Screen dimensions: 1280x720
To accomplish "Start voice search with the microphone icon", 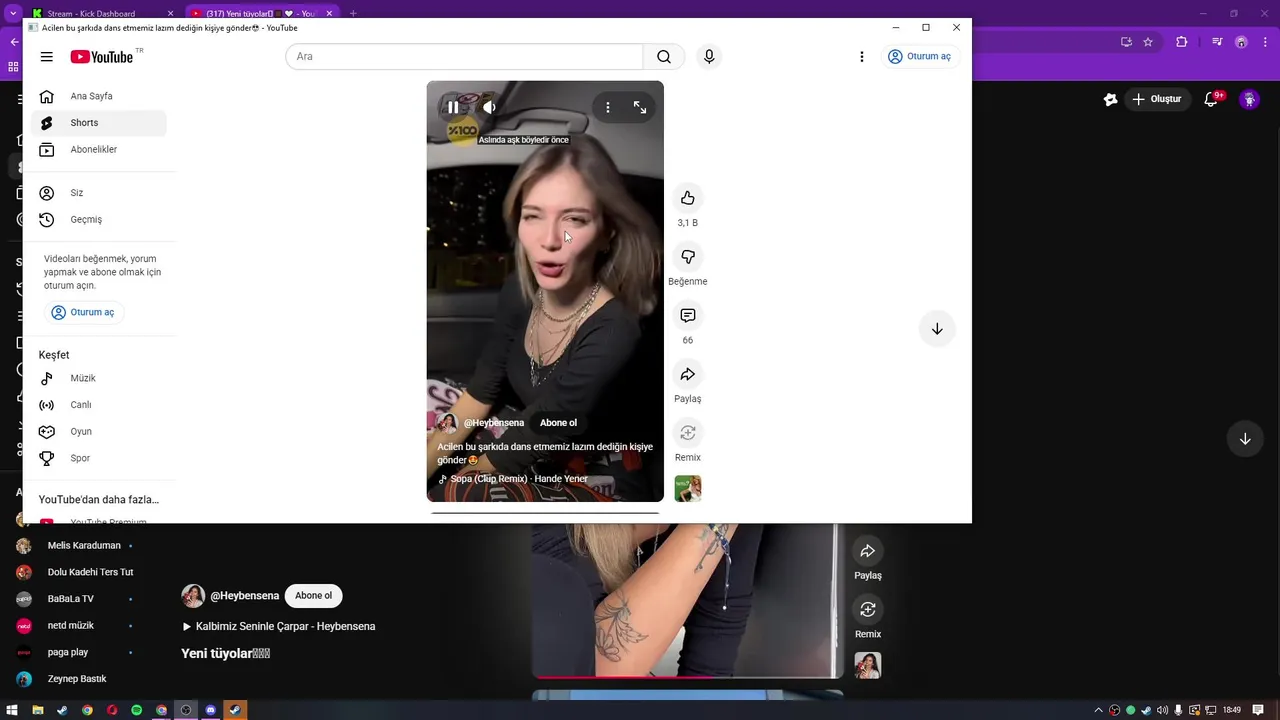I will 709,57.
